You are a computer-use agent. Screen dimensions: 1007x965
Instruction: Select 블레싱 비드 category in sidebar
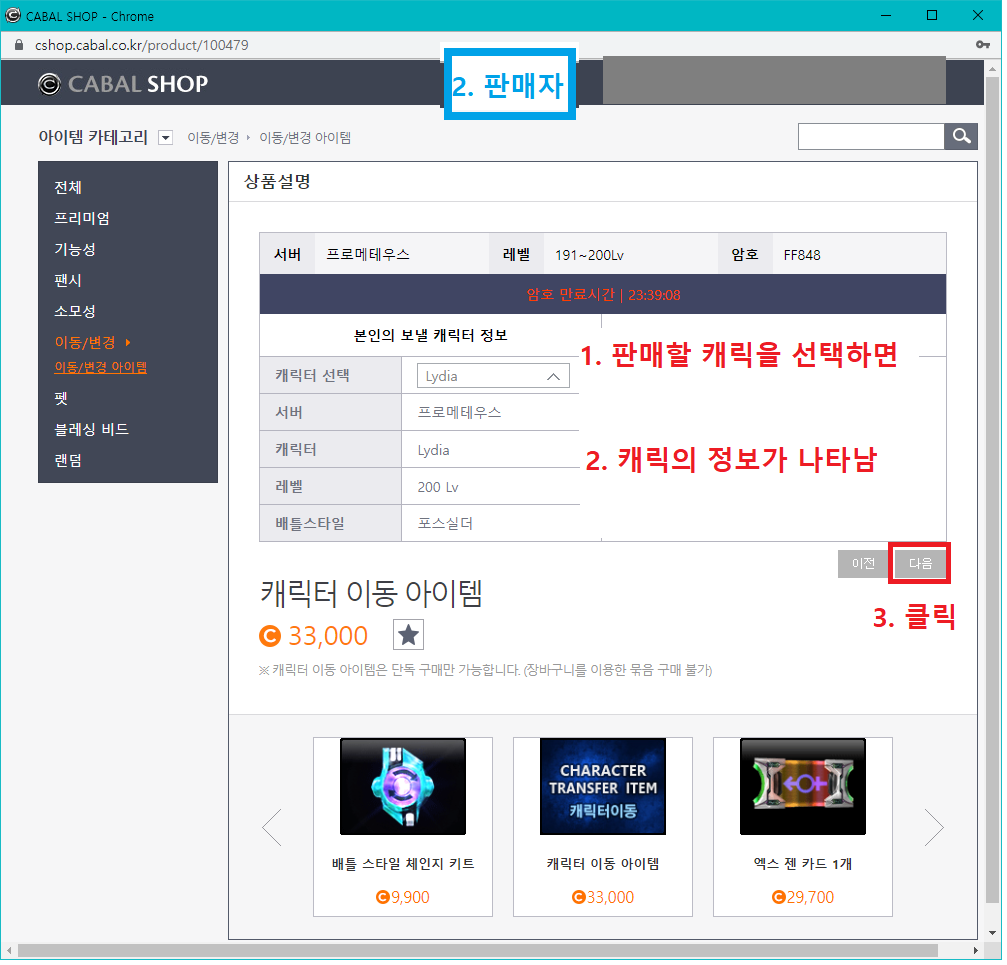tap(92, 431)
